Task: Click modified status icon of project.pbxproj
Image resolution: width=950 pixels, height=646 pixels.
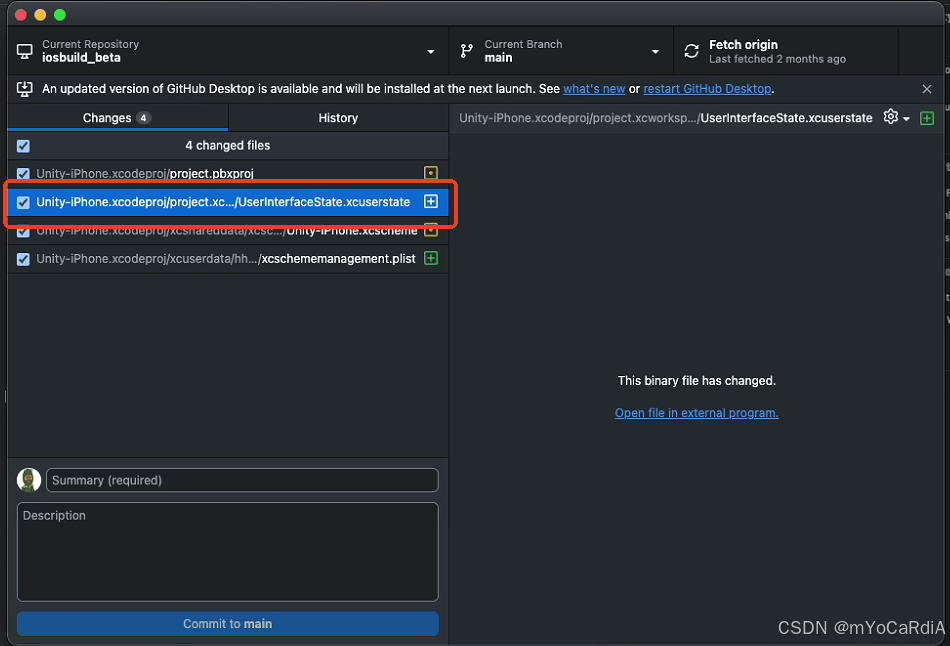Action: tap(431, 173)
